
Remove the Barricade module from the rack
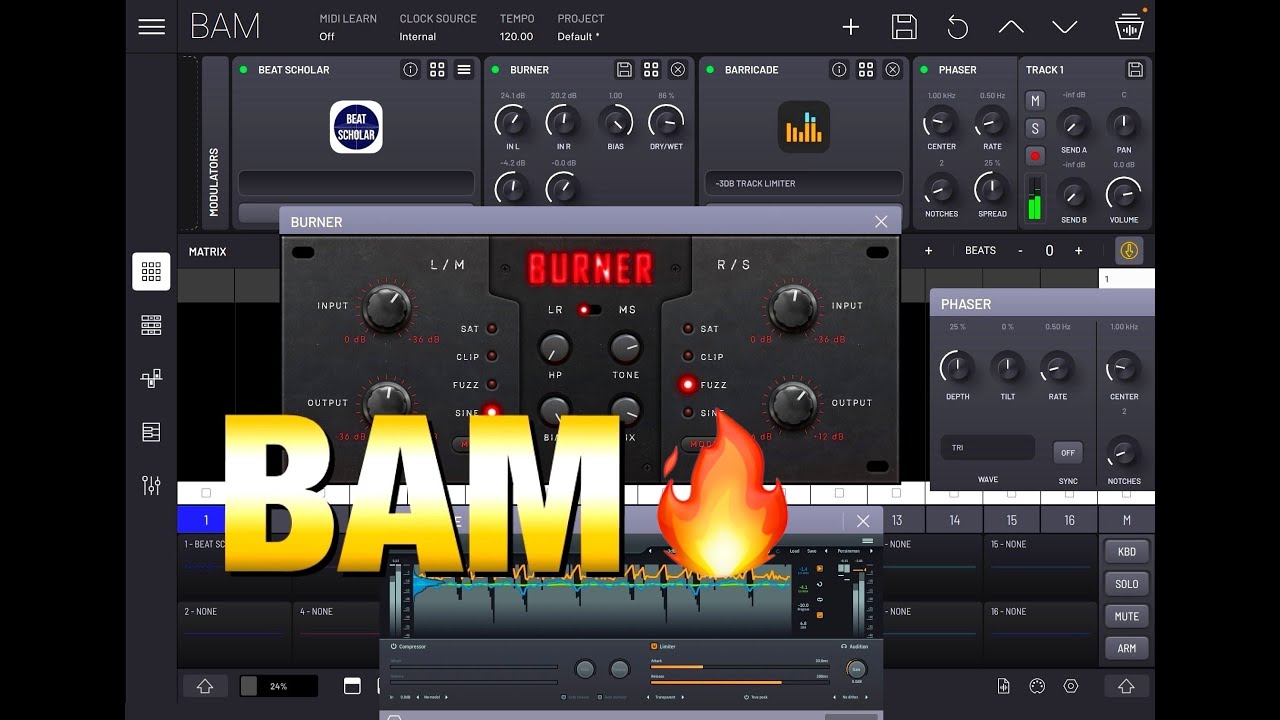[x=893, y=70]
